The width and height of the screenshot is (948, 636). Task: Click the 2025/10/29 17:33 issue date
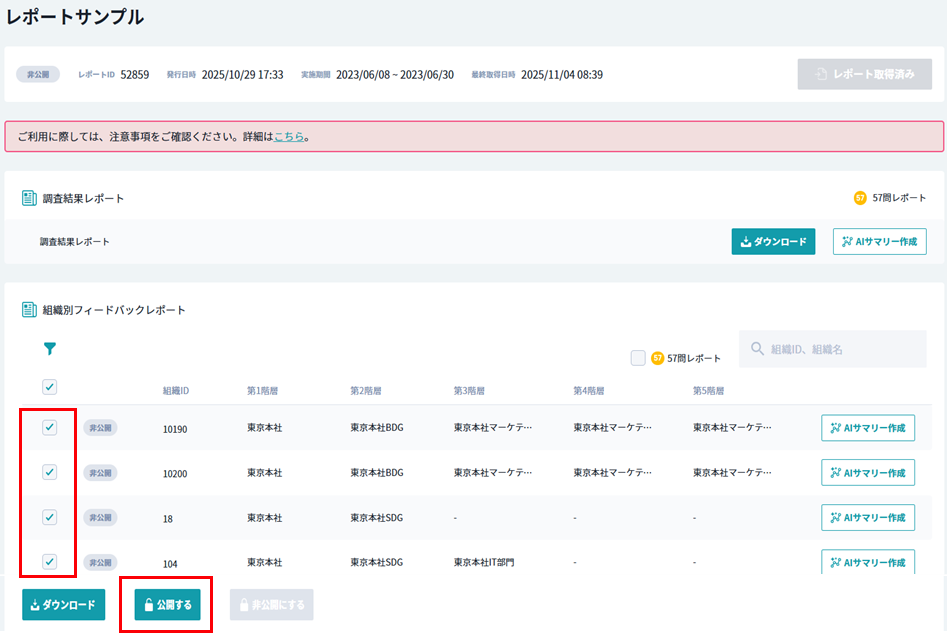click(242, 74)
